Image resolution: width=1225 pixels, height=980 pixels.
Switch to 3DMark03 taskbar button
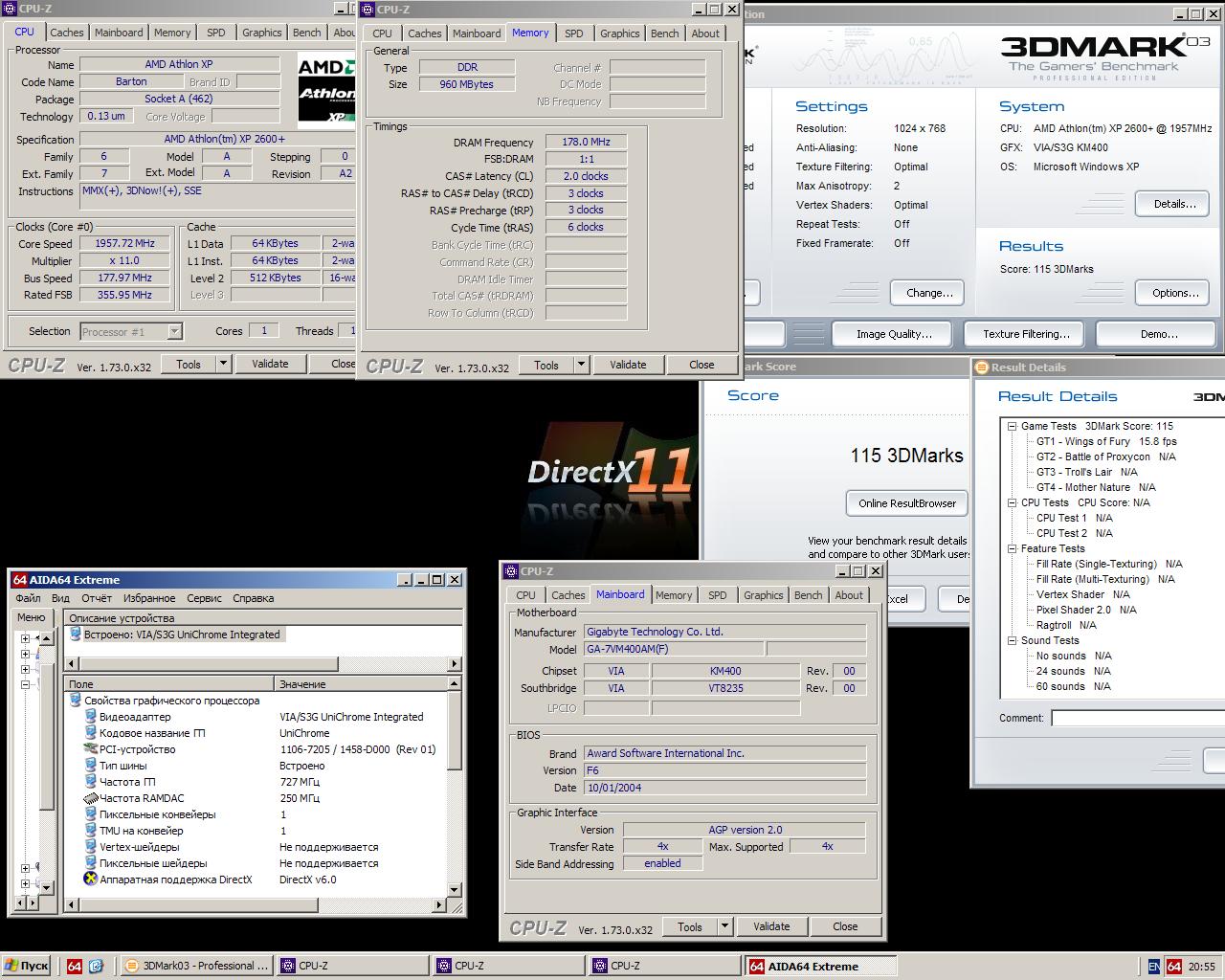[197, 967]
